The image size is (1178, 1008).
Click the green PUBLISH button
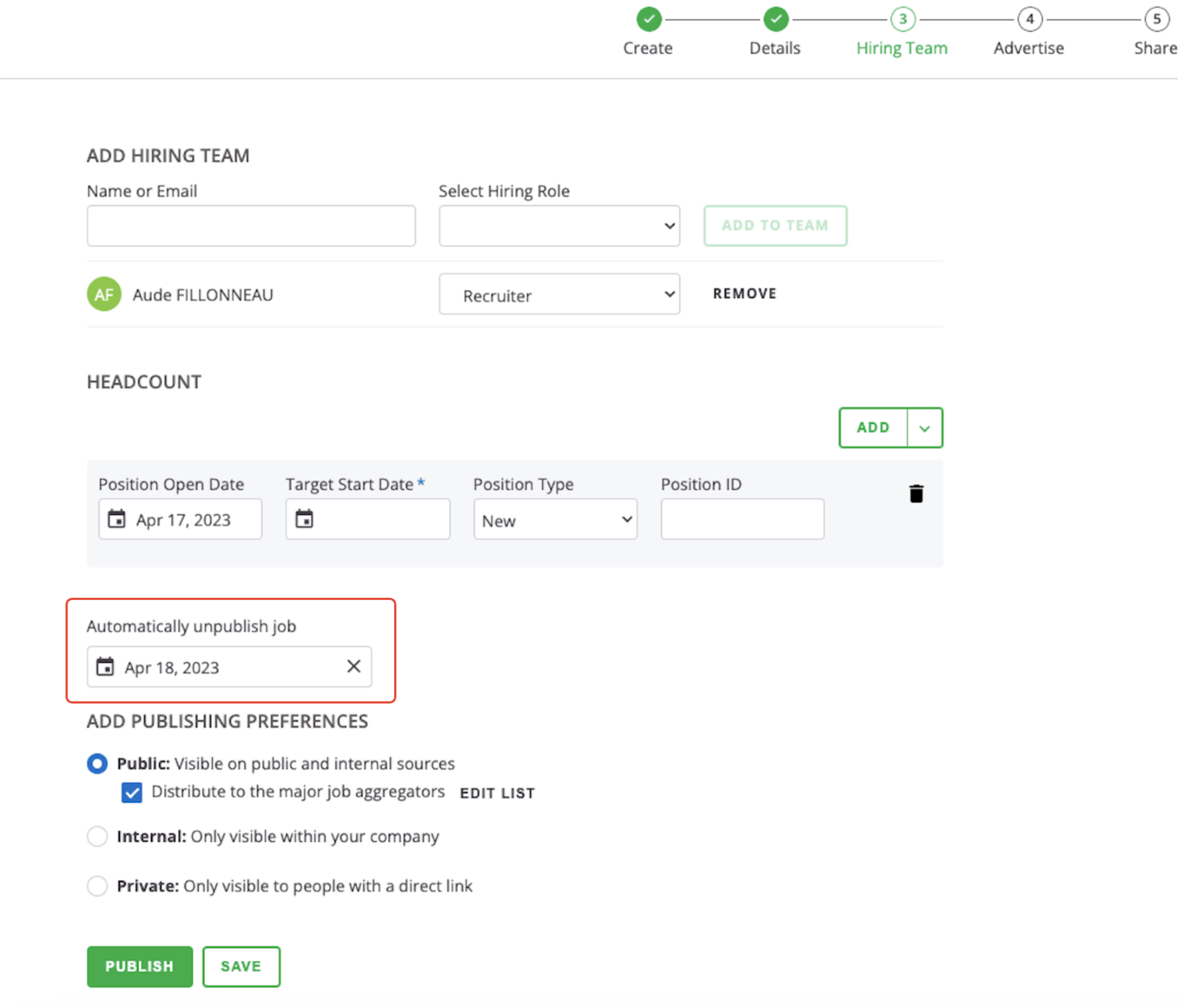139,966
